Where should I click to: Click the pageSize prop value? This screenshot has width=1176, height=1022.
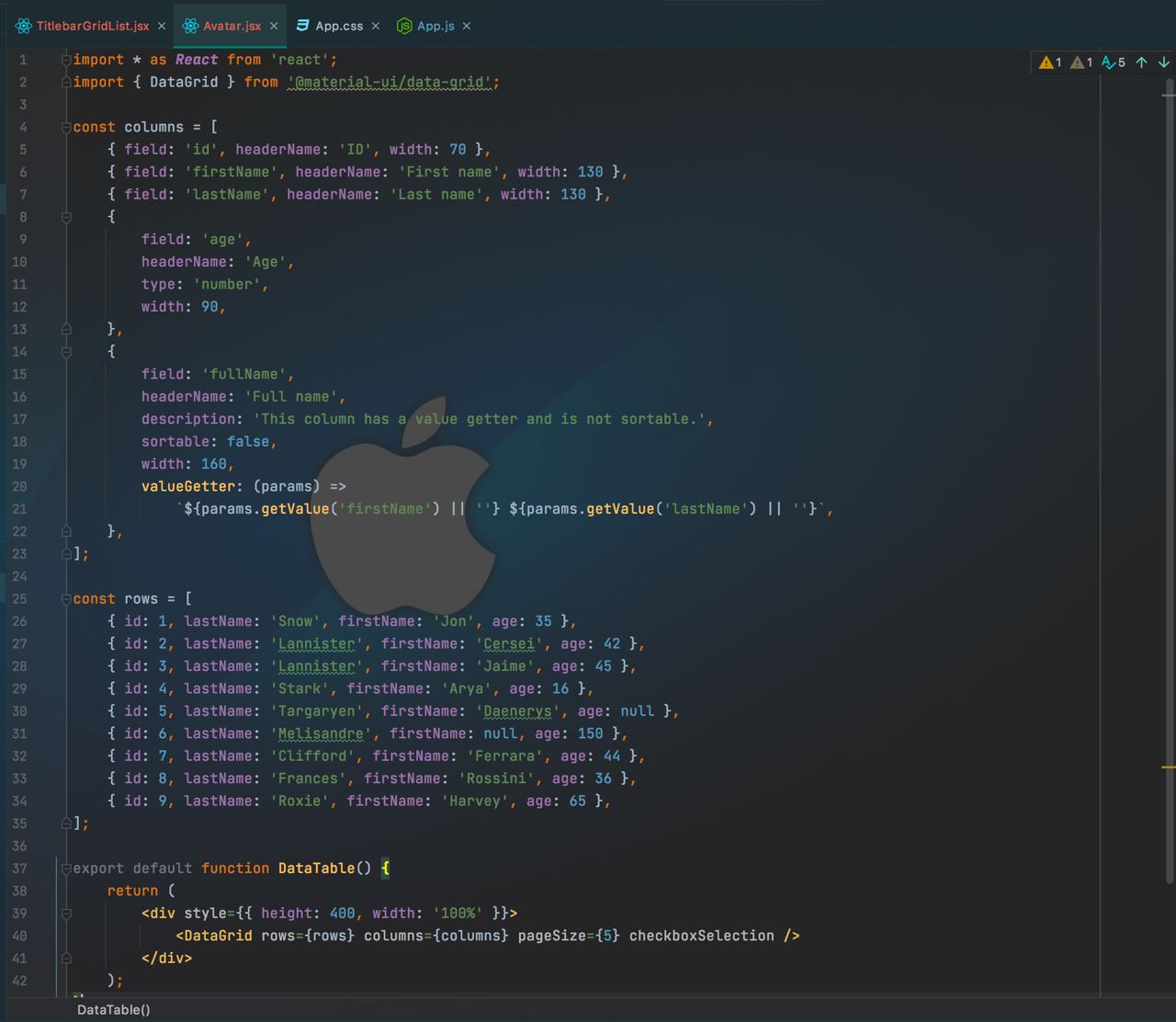pyautogui.click(x=607, y=936)
